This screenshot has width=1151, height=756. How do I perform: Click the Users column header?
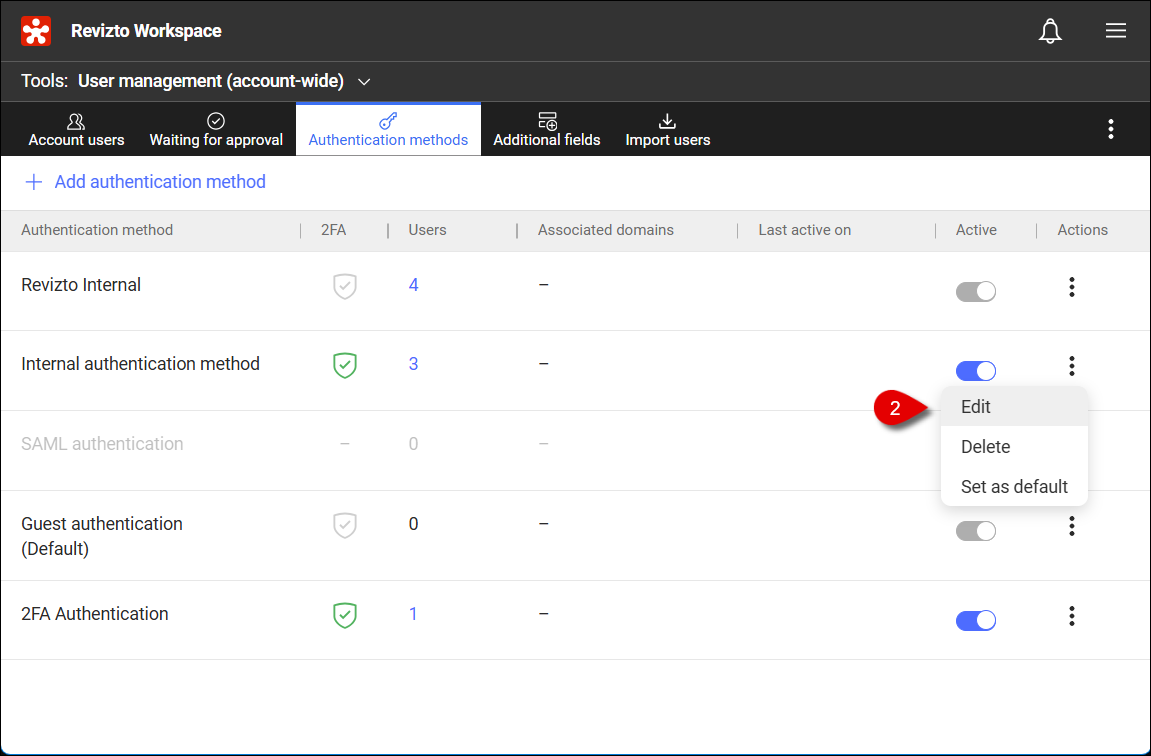[x=427, y=230]
